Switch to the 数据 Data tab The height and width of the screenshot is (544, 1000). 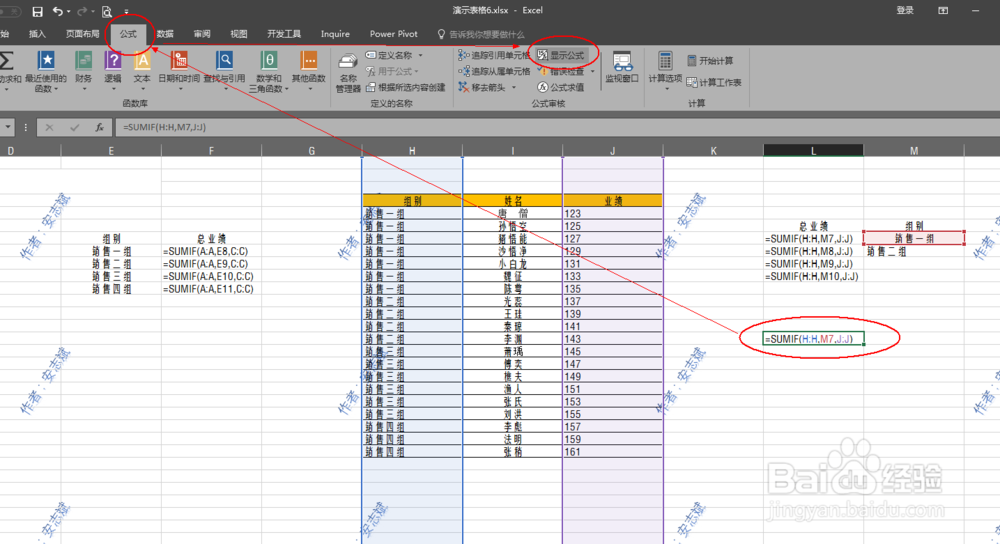[165, 34]
